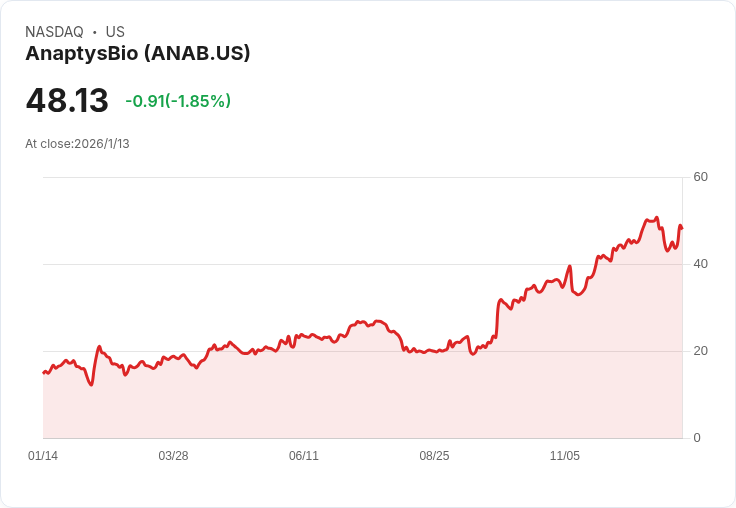
Task: Click the 20 value on the price axis
Action: pos(700,351)
